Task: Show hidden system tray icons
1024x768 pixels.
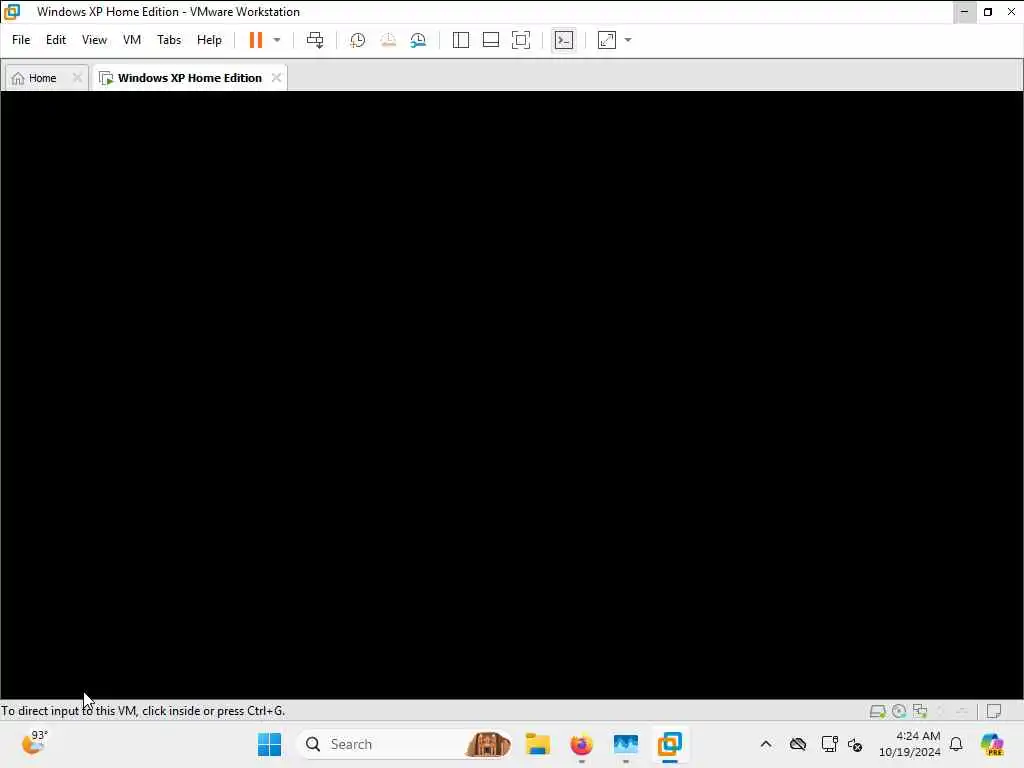Action: 766,744
